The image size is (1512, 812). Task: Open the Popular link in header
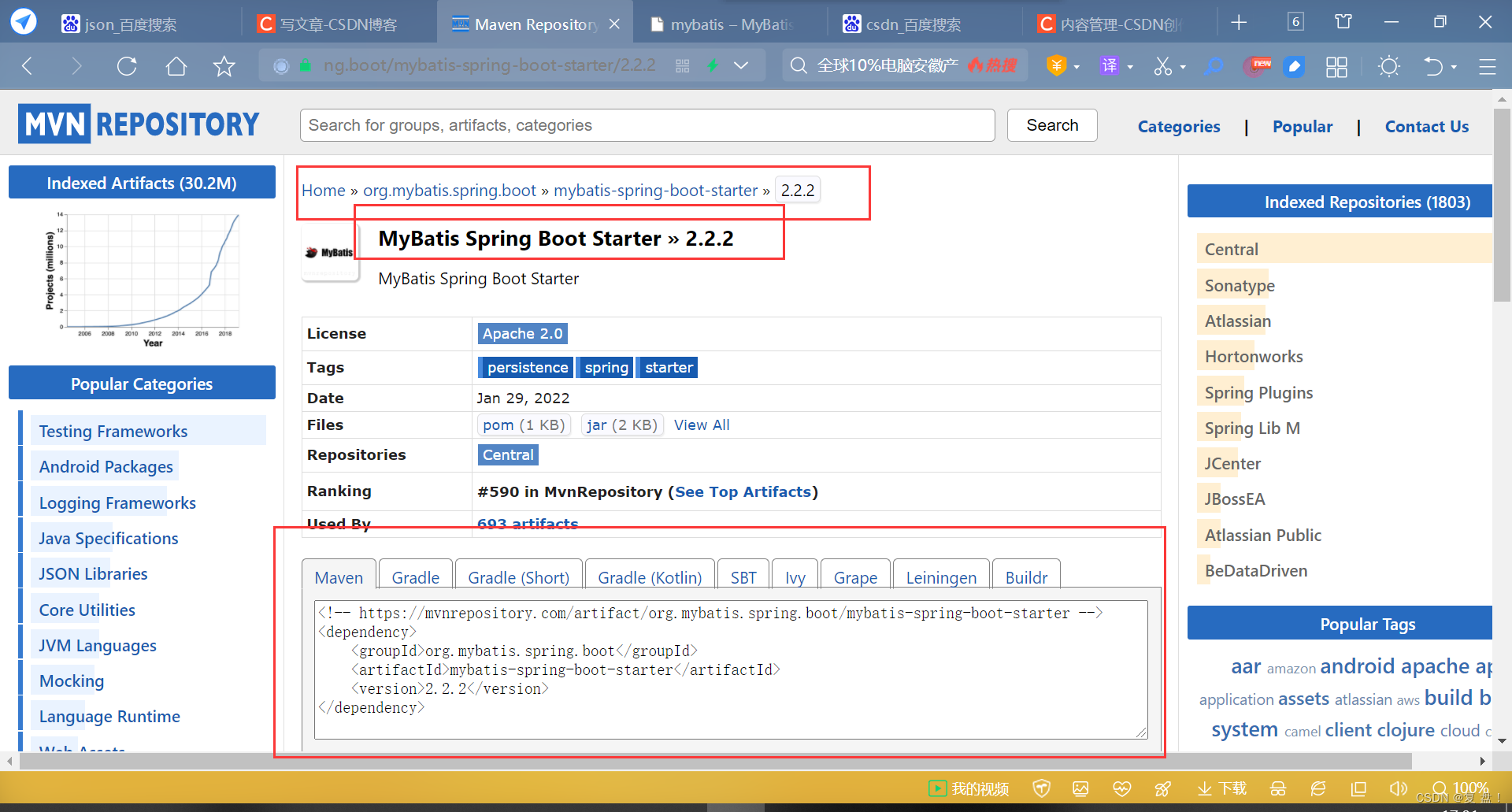(x=1303, y=127)
